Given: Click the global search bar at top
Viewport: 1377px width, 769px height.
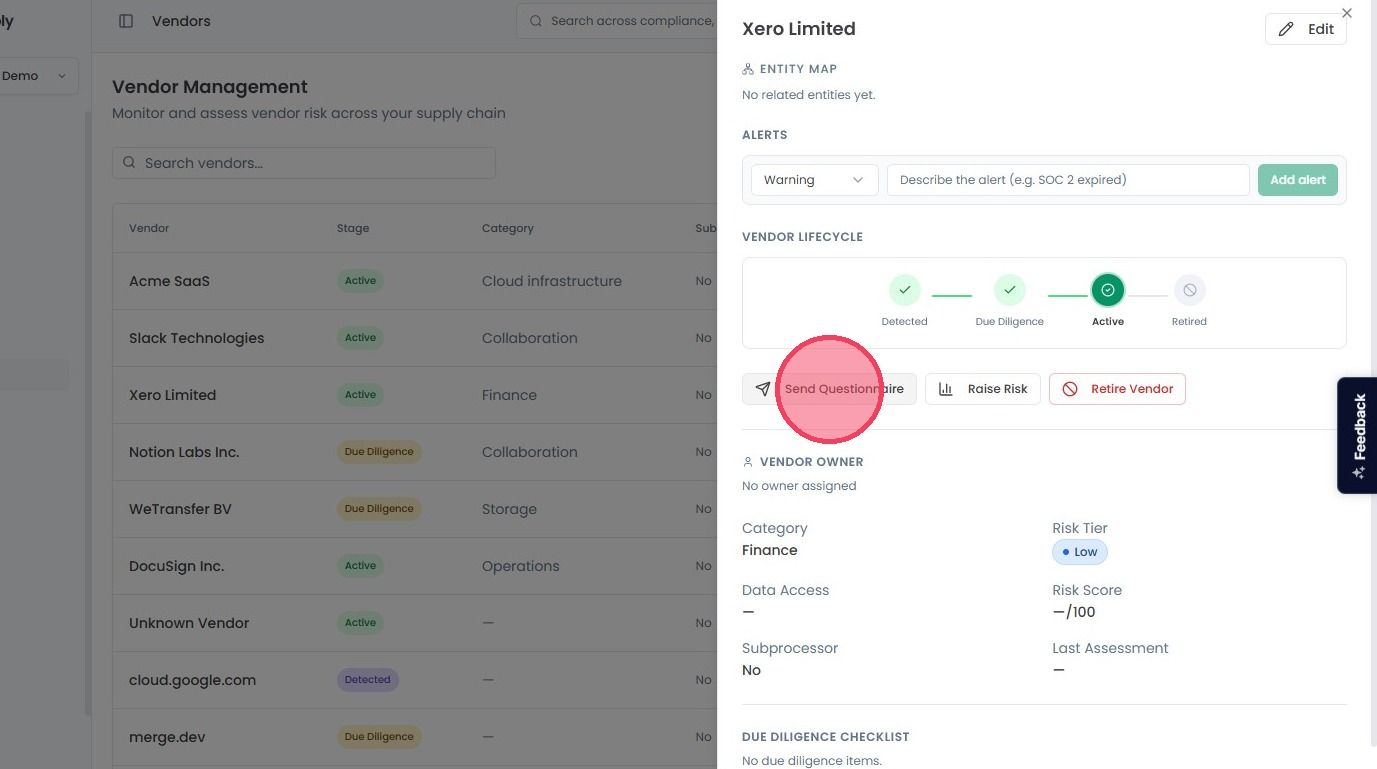Looking at the screenshot, I should [x=616, y=21].
